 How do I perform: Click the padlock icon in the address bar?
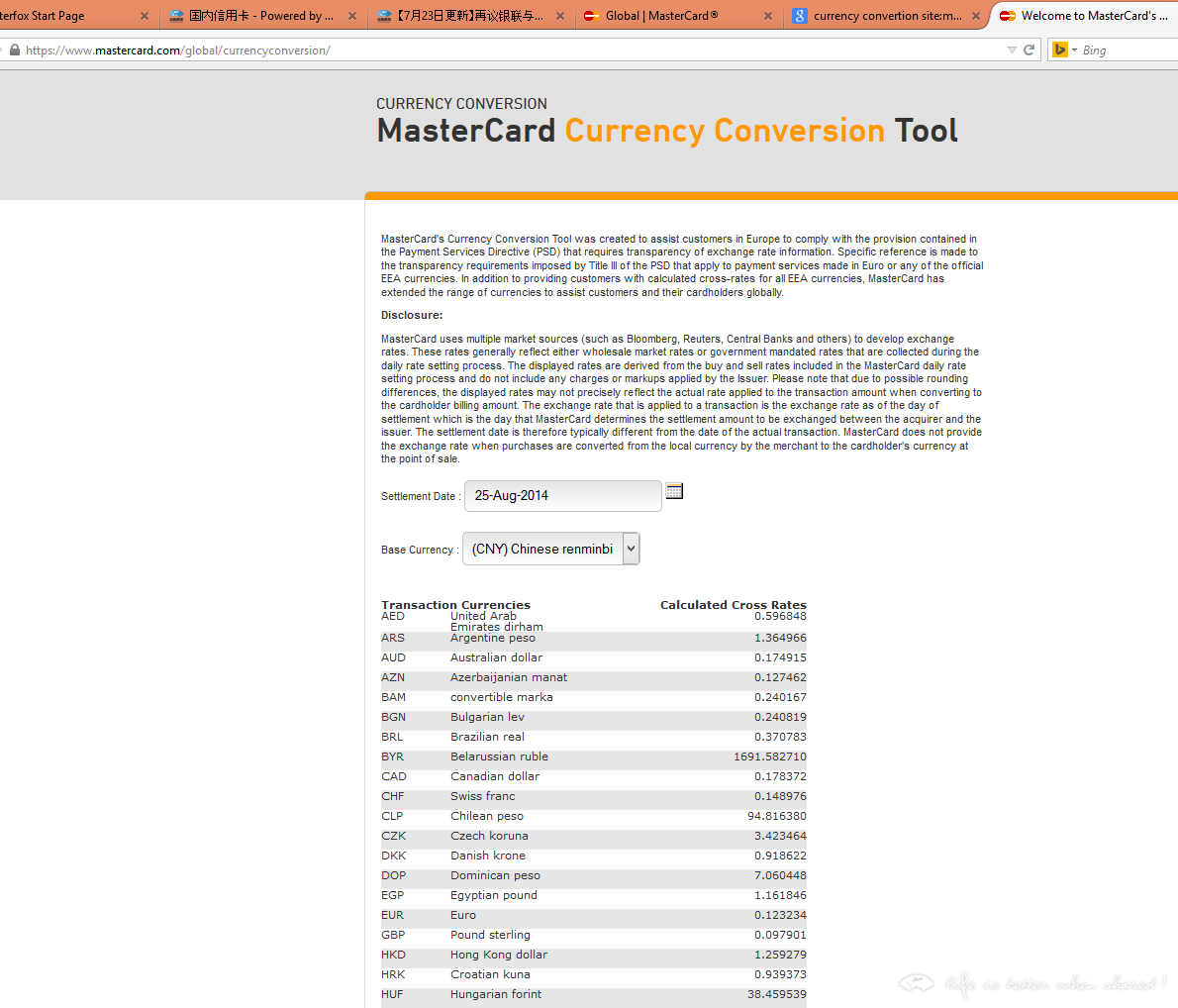(14, 50)
